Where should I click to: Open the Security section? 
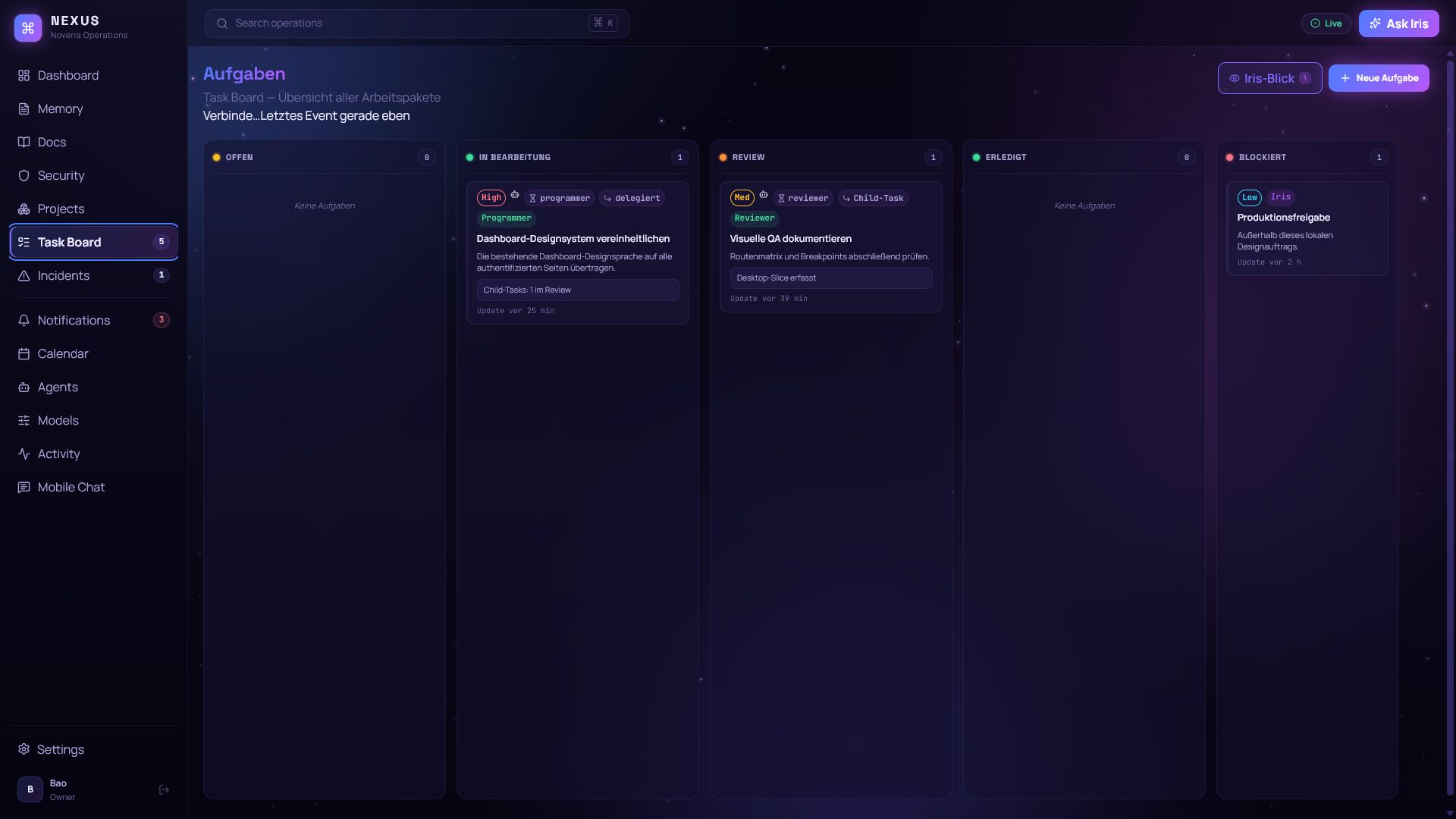click(93, 175)
